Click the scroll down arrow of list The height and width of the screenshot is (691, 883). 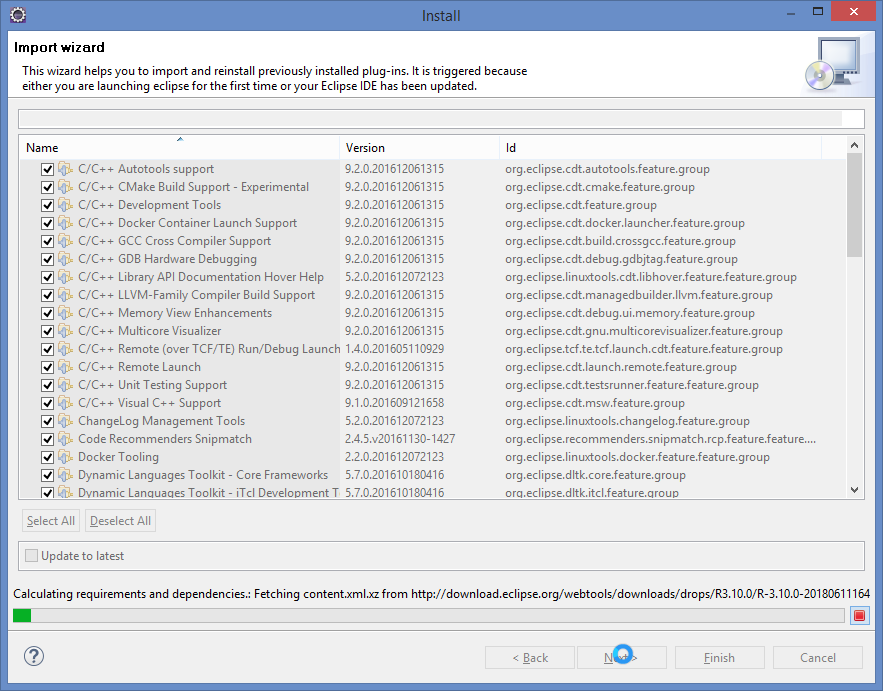point(854,489)
